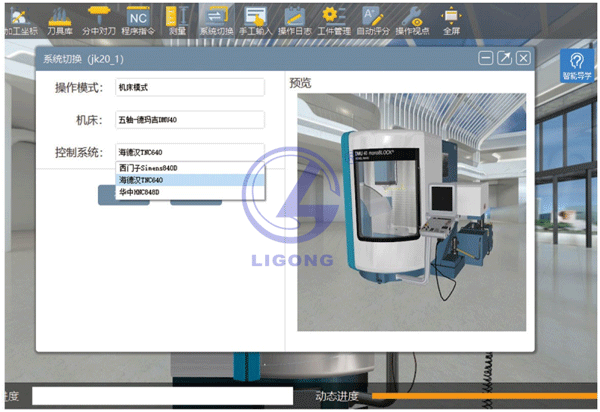Screen dimensions: 600x412
Task: Select the 测量 measurement tool
Action: pos(177,18)
